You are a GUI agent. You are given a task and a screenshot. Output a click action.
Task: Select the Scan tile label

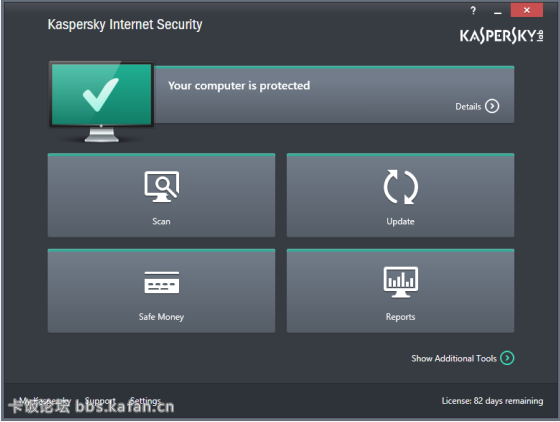[x=161, y=221]
